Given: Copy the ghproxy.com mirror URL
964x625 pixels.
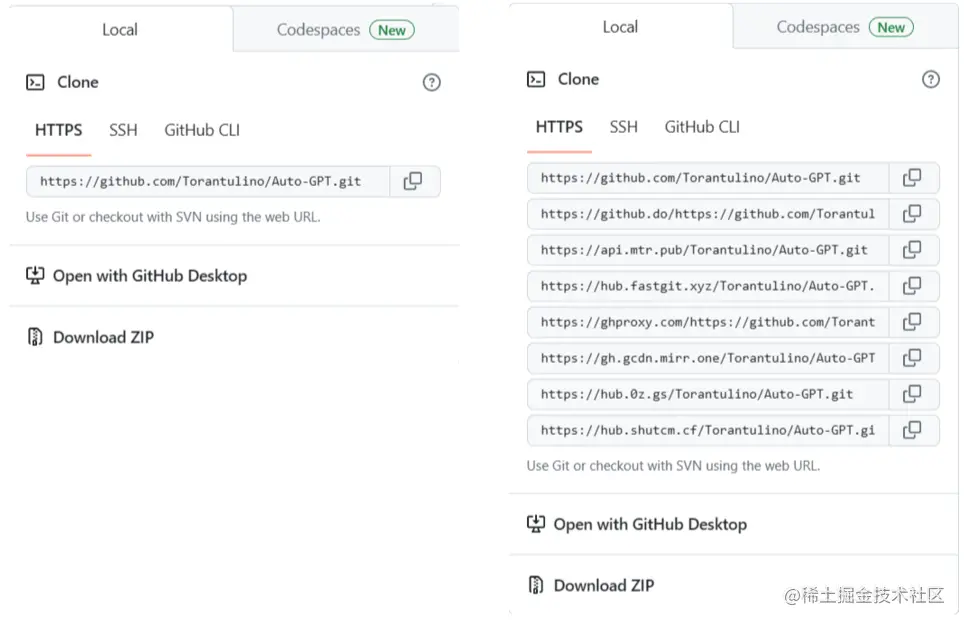Looking at the screenshot, I should click(x=912, y=321).
